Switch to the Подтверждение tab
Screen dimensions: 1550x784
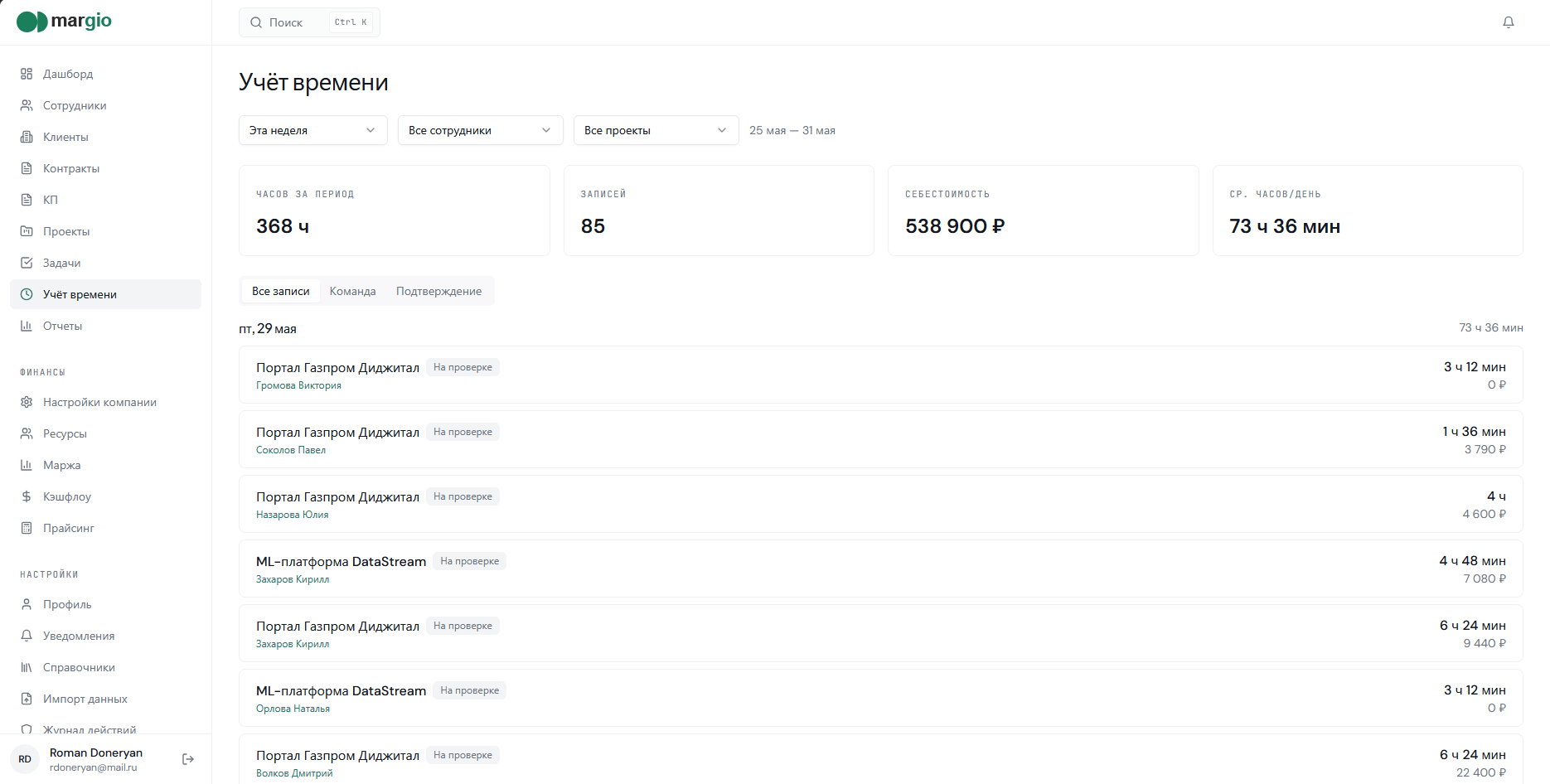coord(438,291)
